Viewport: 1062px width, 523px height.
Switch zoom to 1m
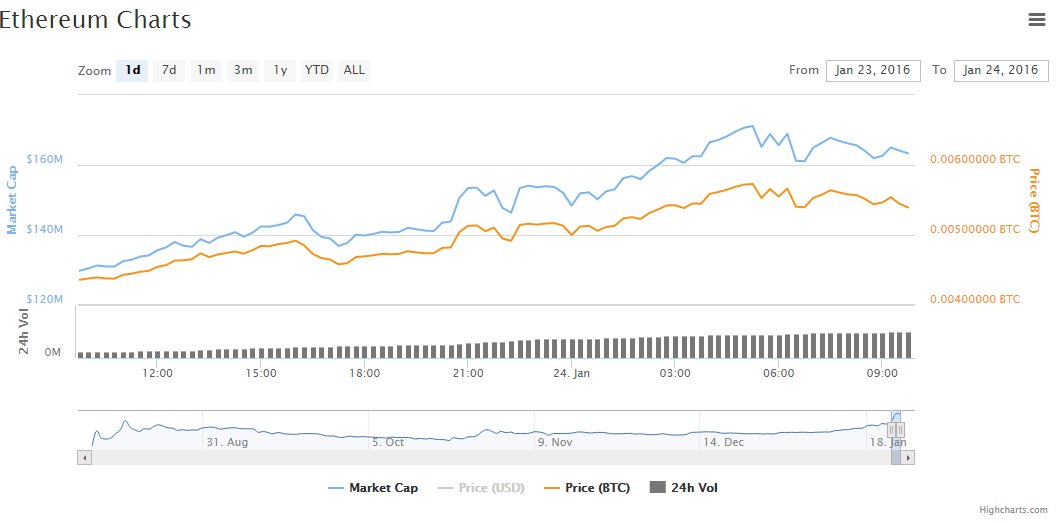pos(206,70)
